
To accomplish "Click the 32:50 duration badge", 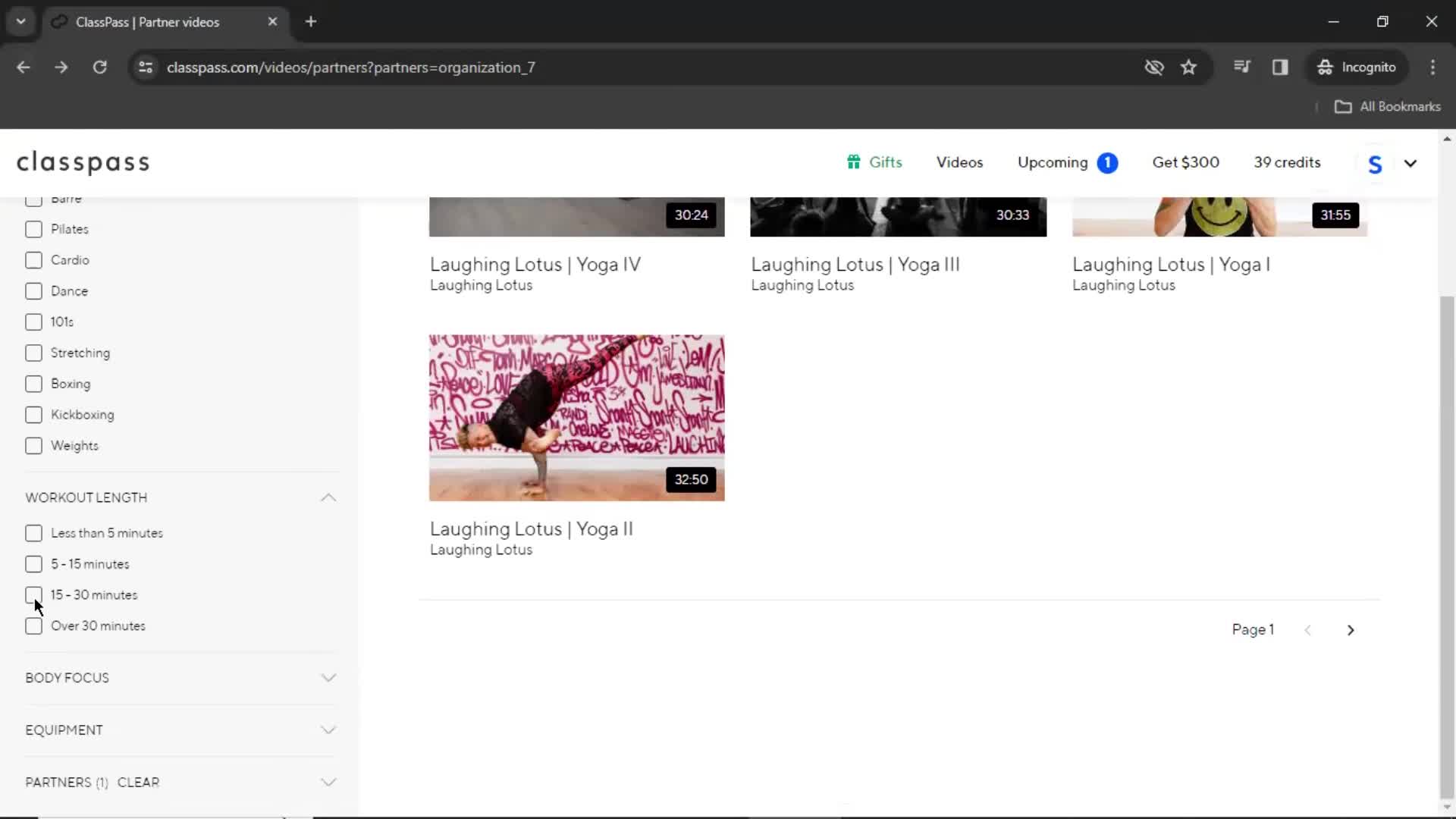I will point(691,479).
